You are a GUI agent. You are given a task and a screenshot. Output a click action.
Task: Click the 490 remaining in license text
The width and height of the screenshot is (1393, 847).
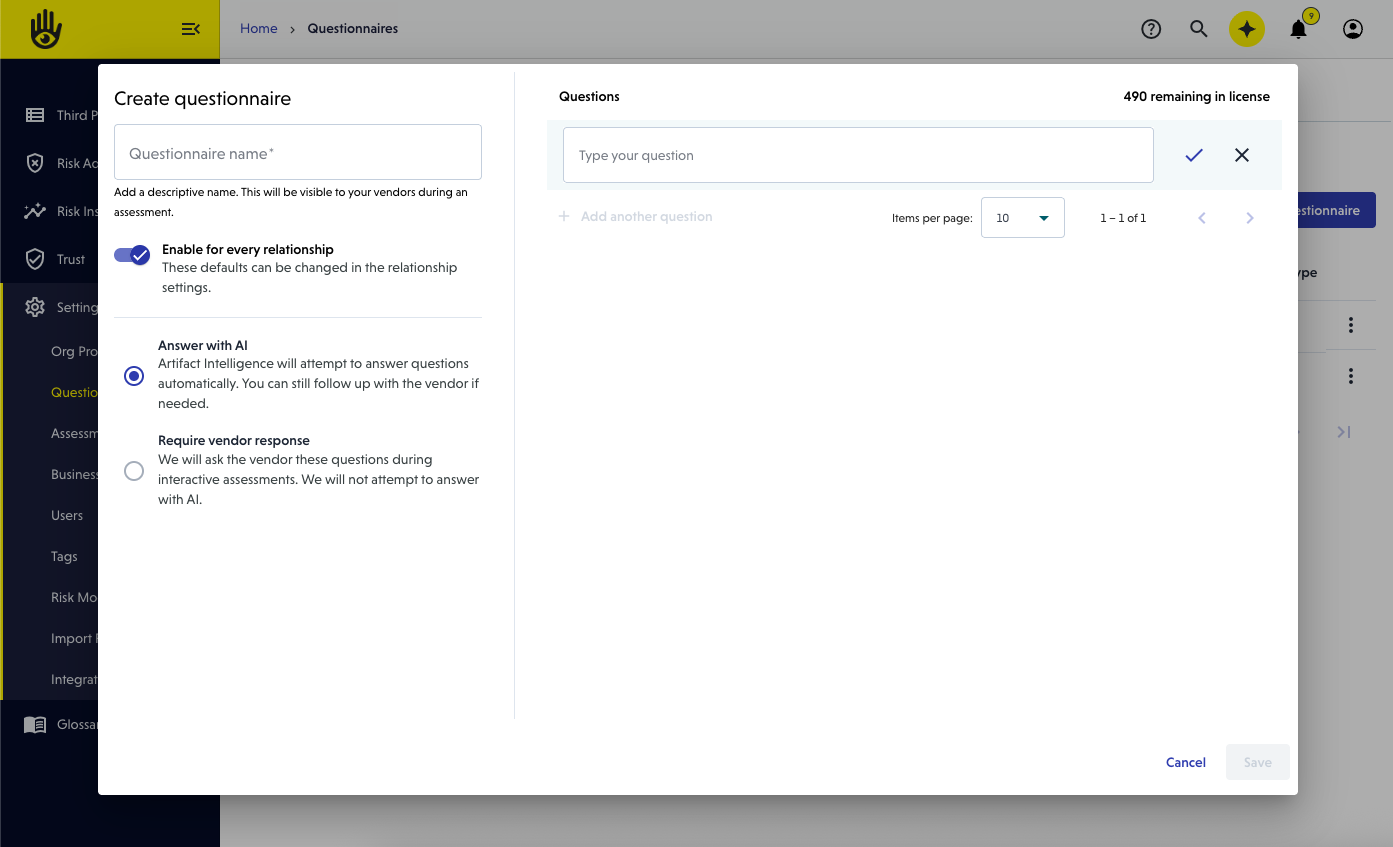[x=1197, y=97]
